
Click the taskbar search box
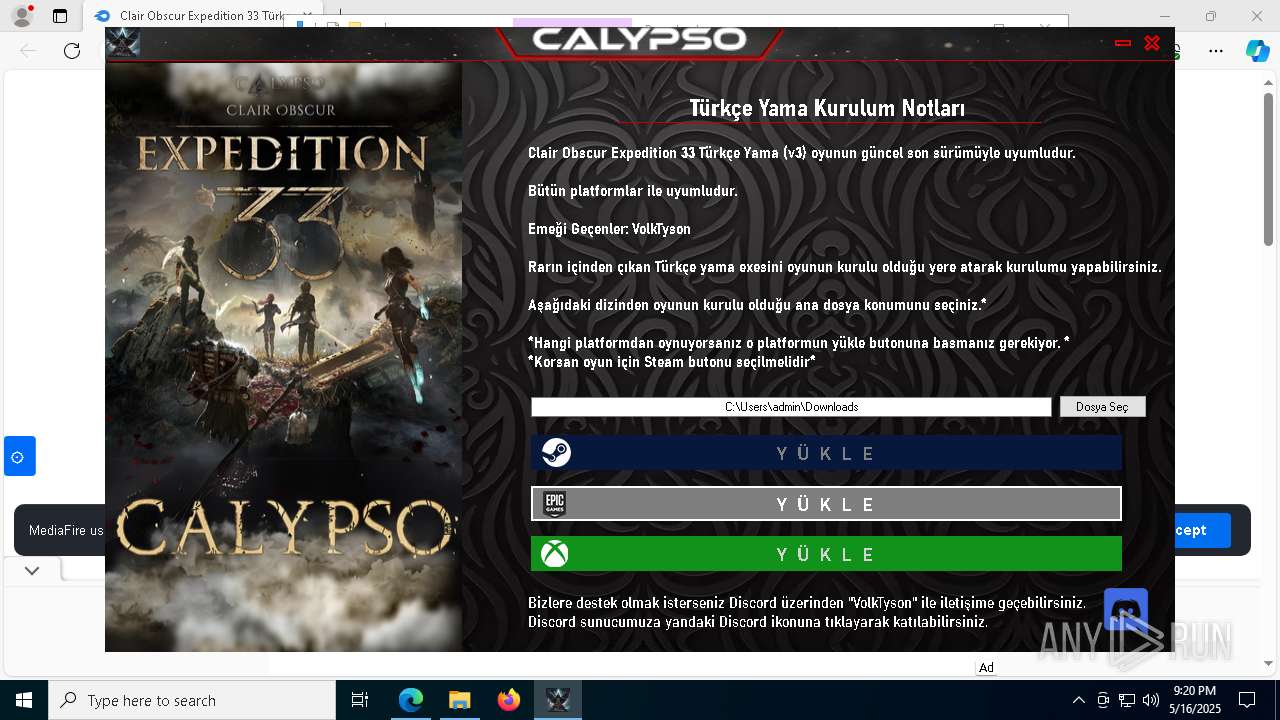(x=192, y=700)
